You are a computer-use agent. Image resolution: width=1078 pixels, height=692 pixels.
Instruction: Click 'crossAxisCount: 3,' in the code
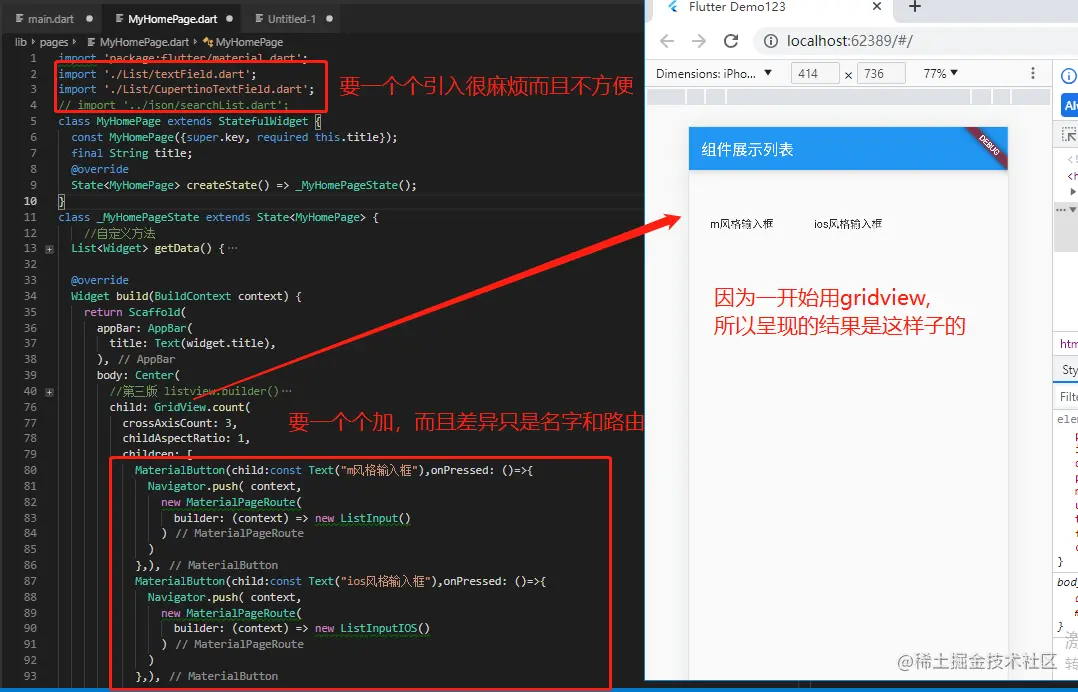pos(179,423)
